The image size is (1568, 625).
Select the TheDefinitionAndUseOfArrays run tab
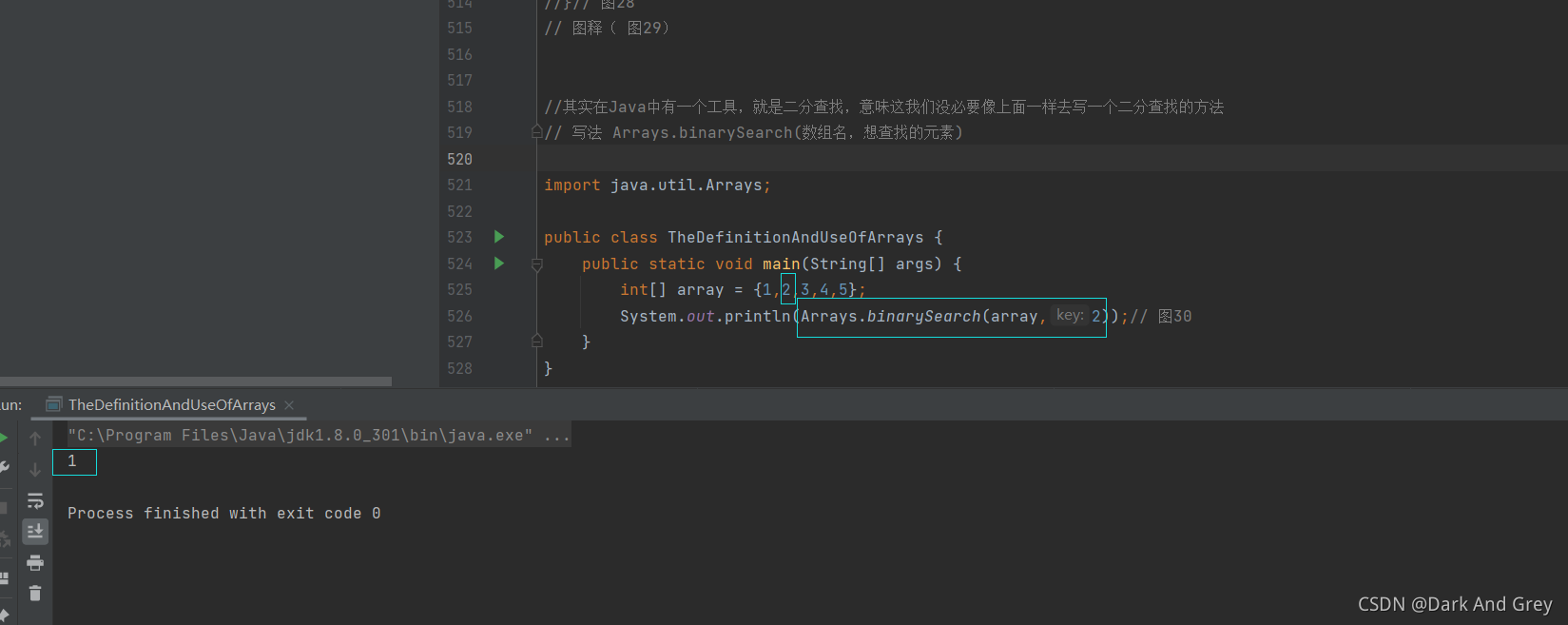tap(171, 404)
